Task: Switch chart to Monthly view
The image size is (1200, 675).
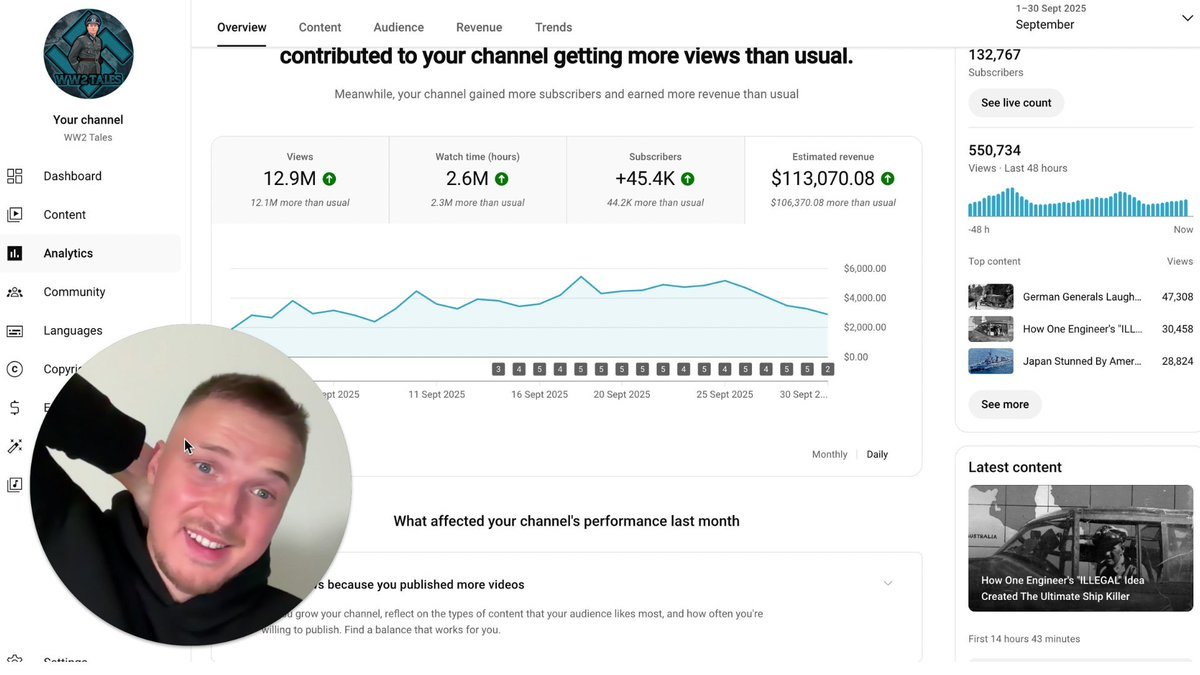Action: tap(829, 454)
